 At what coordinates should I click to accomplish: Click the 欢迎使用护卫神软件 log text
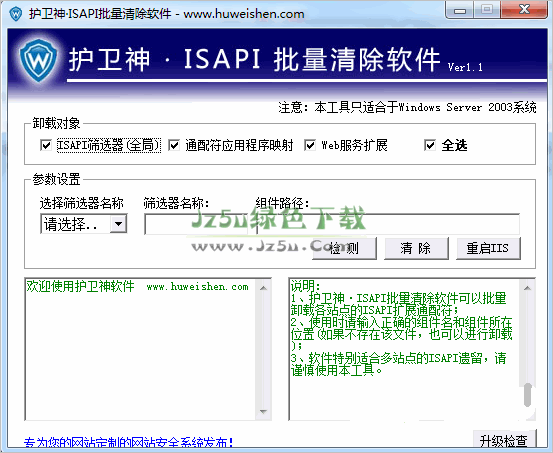tap(80, 286)
